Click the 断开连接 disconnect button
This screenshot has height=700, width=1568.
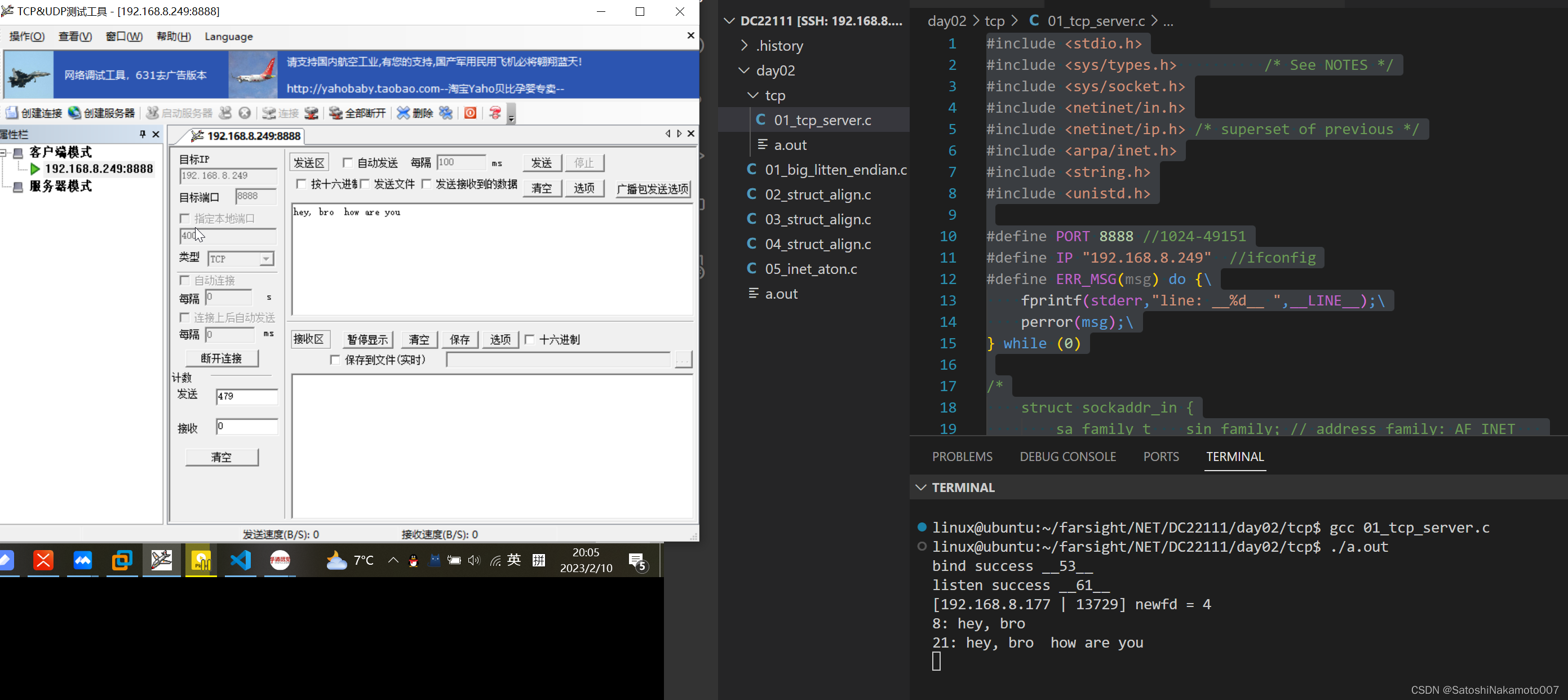222,358
